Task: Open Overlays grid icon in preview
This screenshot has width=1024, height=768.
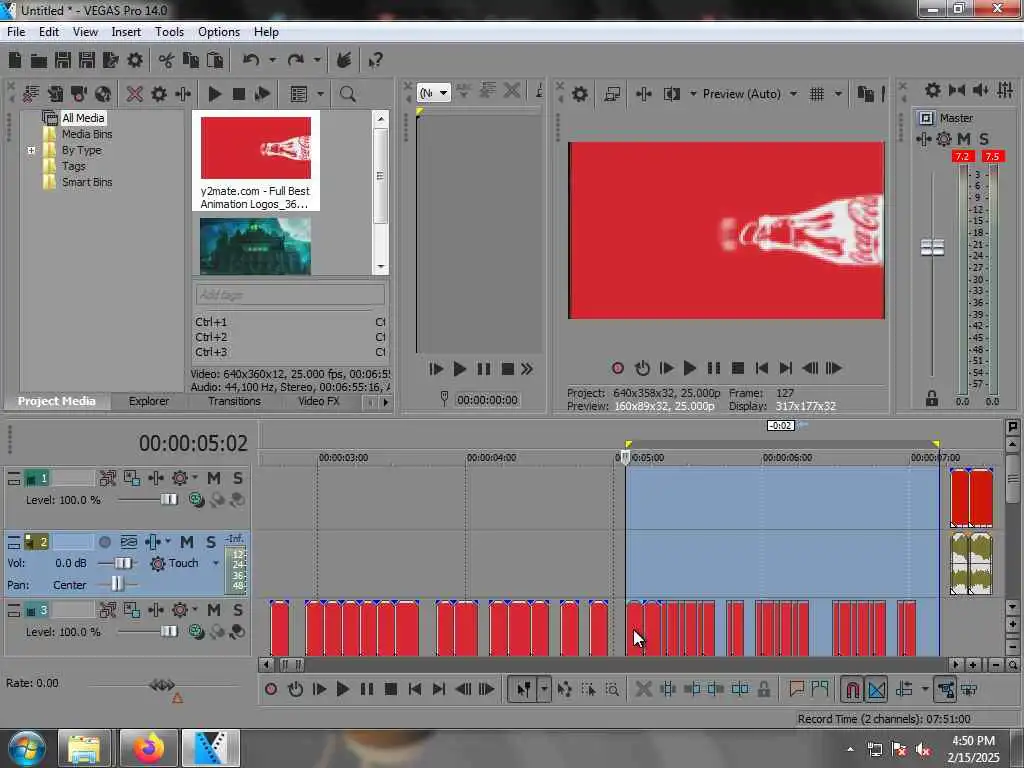Action: coord(816,94)
